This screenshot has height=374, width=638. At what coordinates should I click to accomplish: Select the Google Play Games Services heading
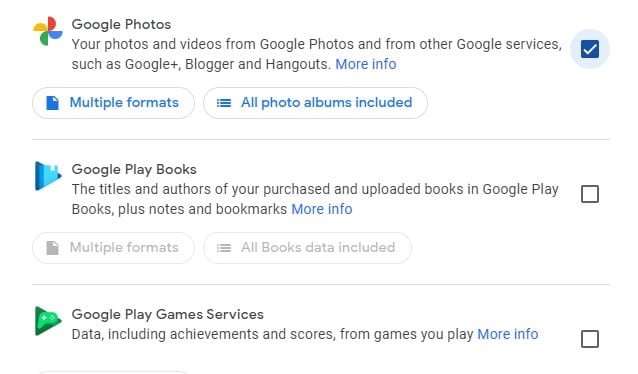point(168,314)
